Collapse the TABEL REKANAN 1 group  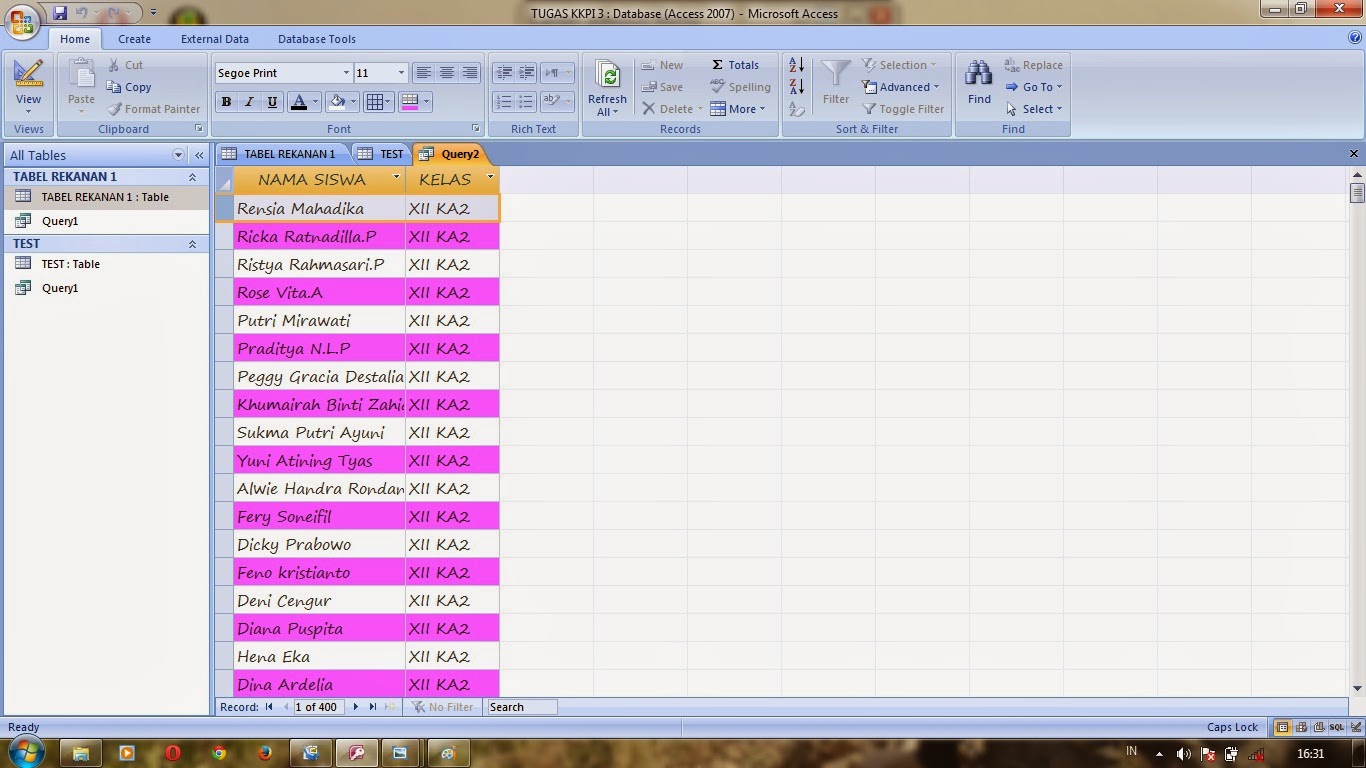[x=192, y=177]
